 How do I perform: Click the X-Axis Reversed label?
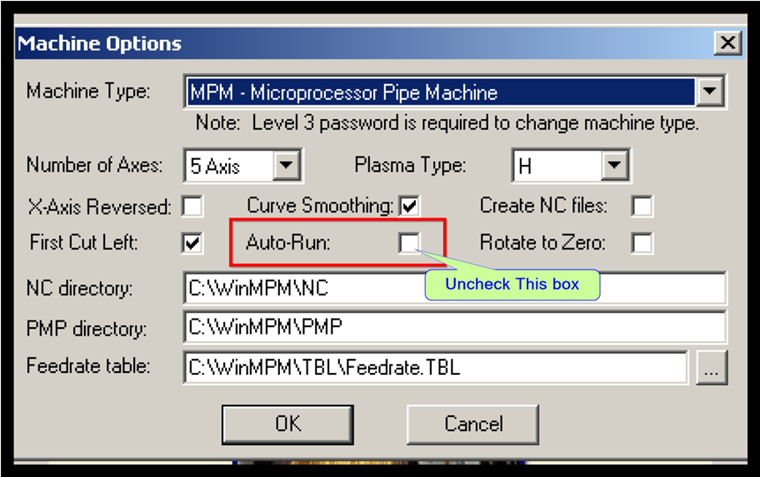pos(99,207)
